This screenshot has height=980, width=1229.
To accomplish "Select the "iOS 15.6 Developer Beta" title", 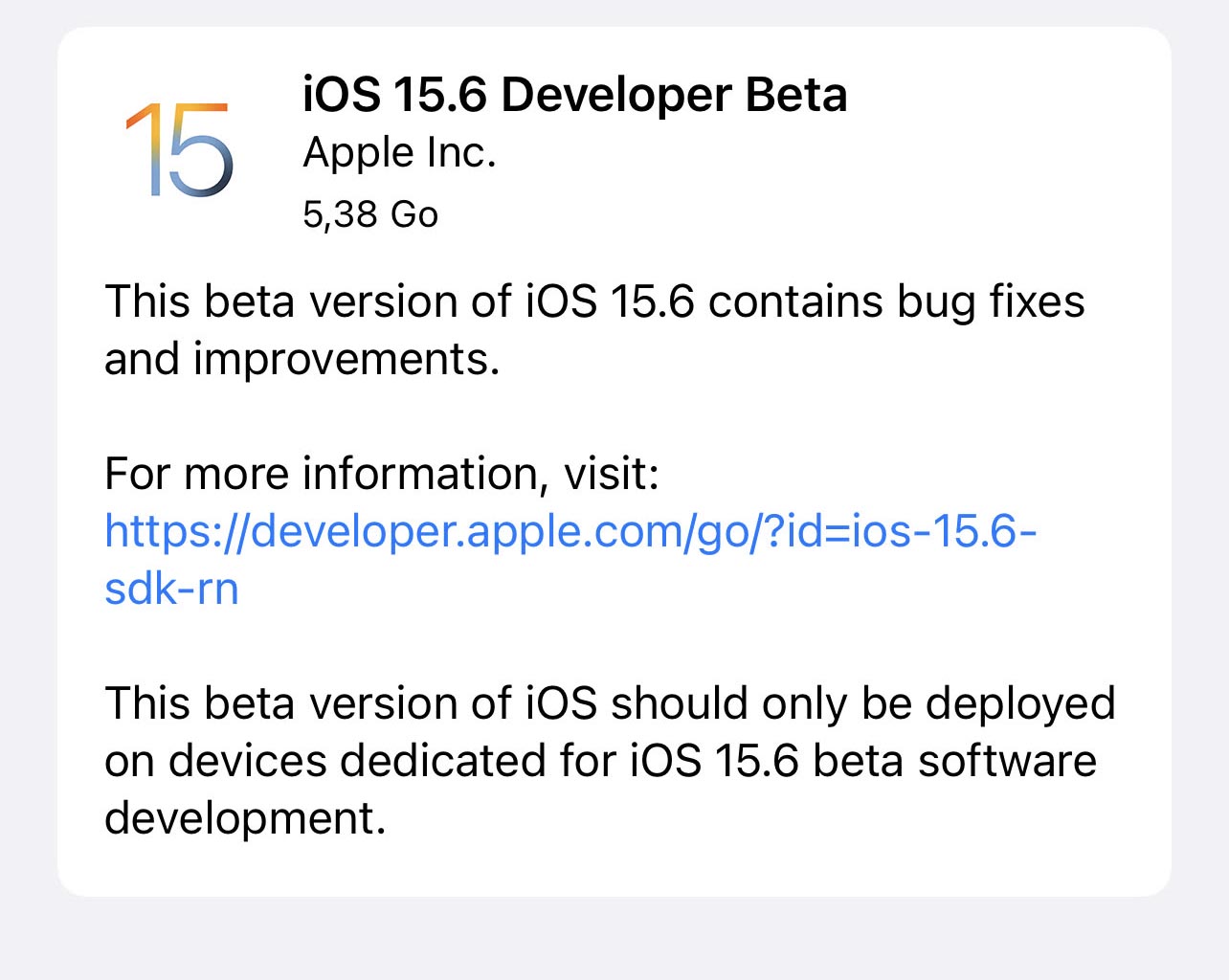I will click(574, 95).
